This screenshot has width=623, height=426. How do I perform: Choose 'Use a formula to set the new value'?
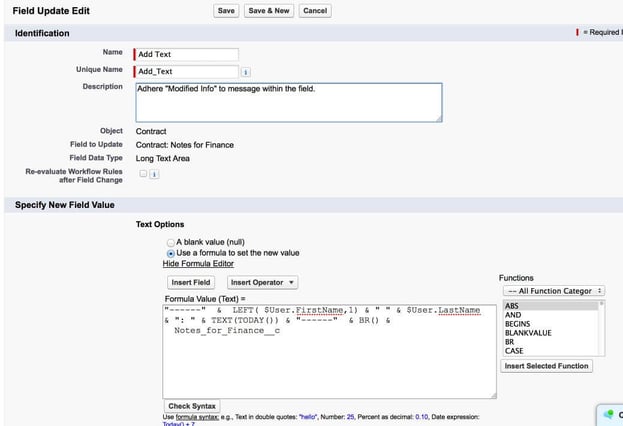pos(170,253)
